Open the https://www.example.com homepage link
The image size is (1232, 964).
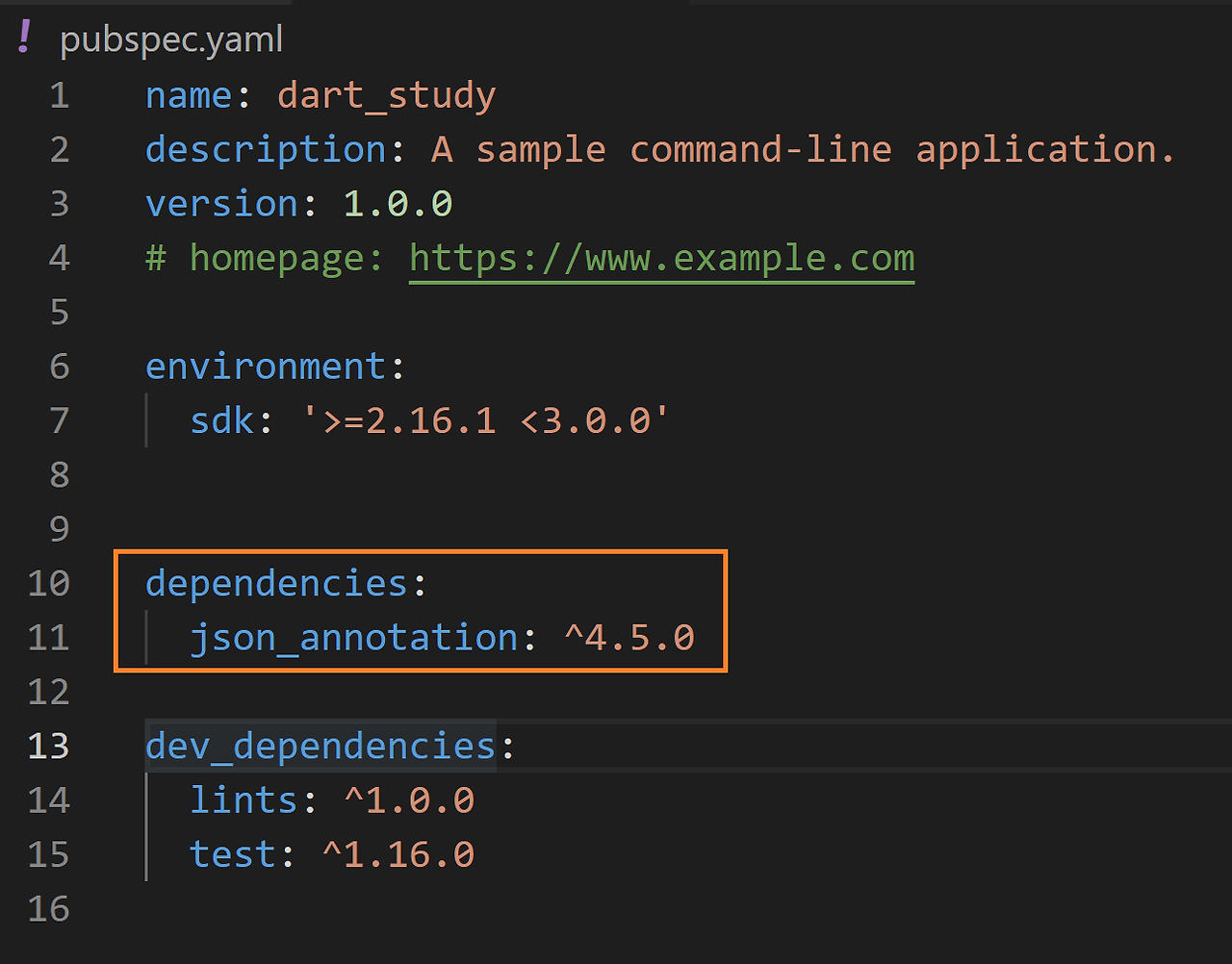click(660, 257)
